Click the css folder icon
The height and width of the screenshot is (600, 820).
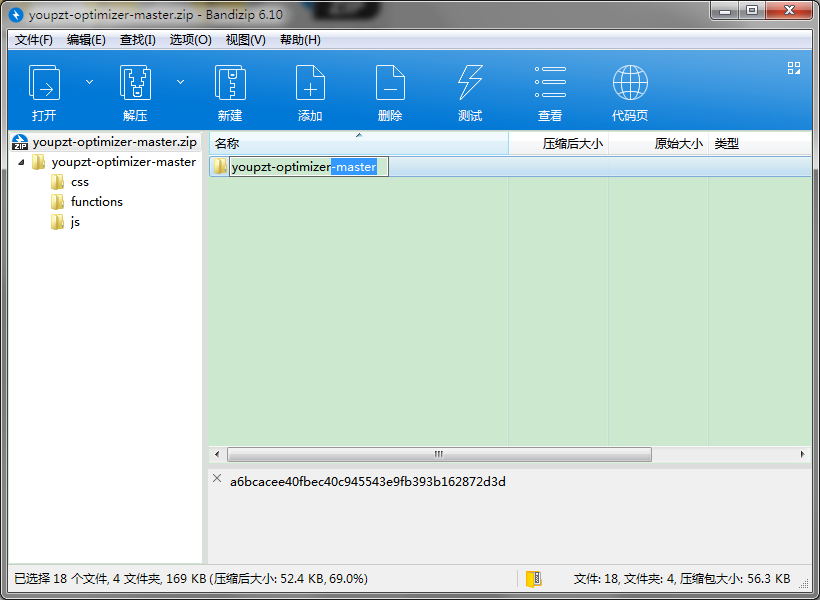coord(57,182)
